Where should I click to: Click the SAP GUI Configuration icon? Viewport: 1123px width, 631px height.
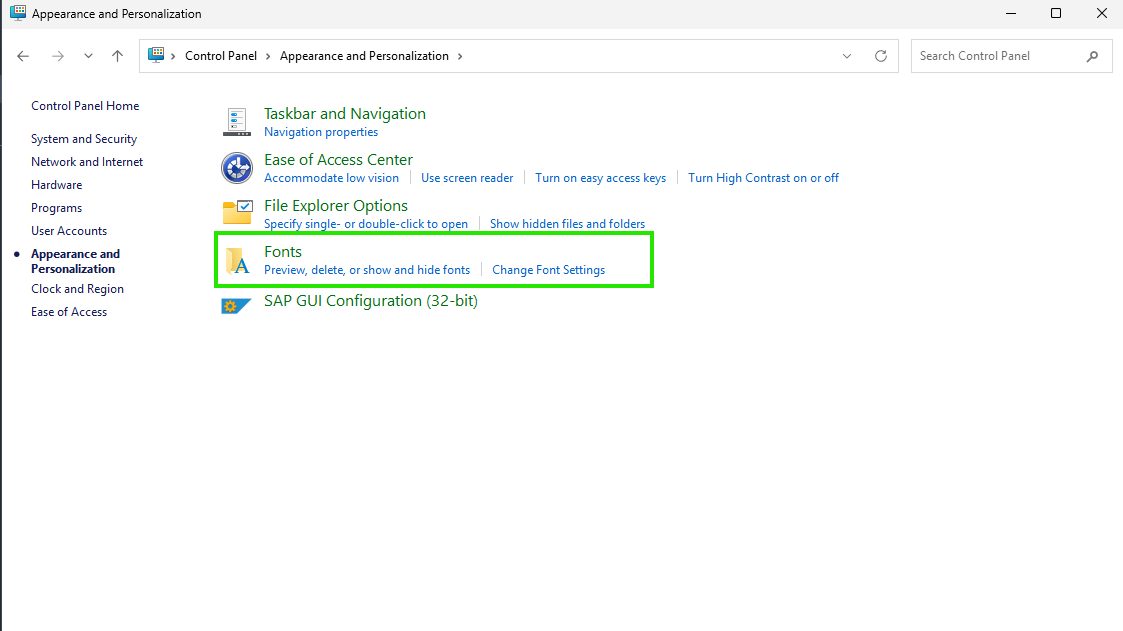click(236, 306)
